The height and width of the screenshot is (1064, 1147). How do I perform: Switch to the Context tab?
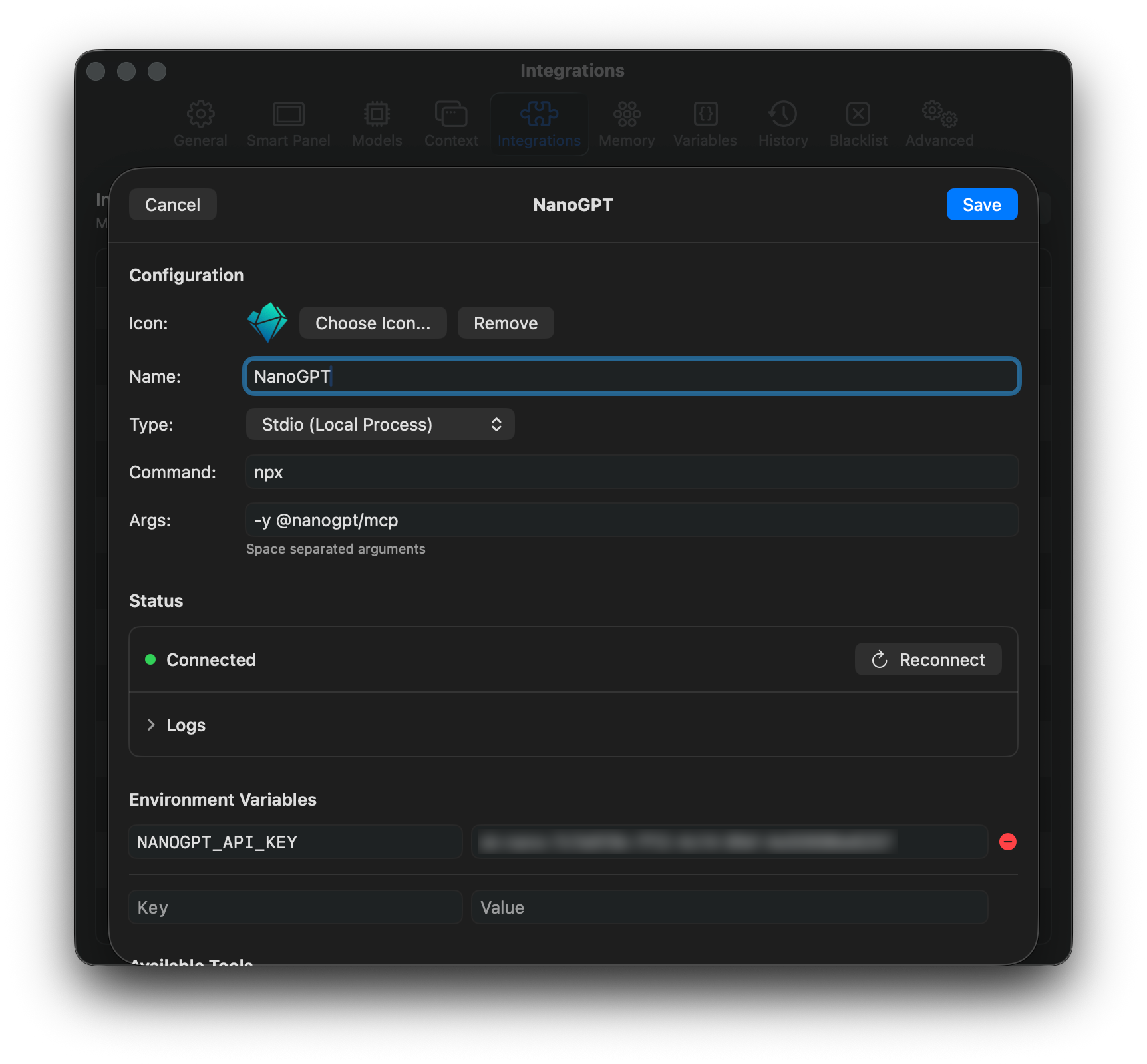[x=451, y=124]
